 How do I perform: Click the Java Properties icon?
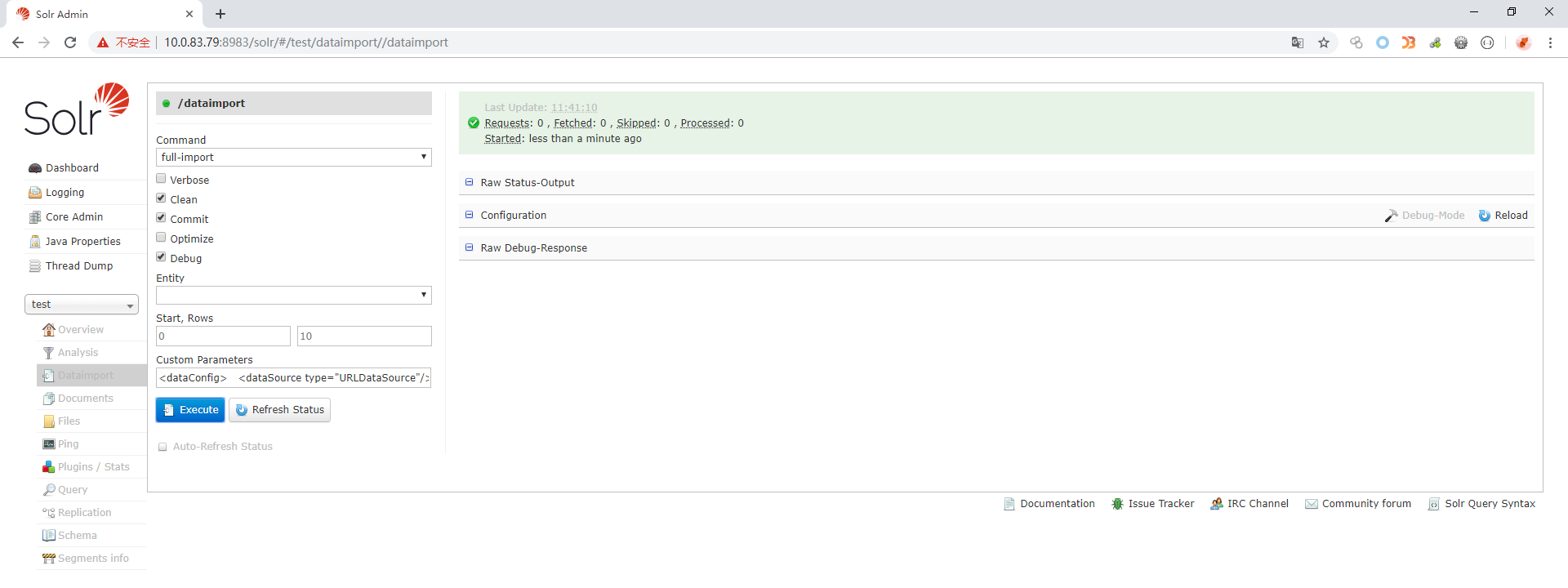(35, 242)
